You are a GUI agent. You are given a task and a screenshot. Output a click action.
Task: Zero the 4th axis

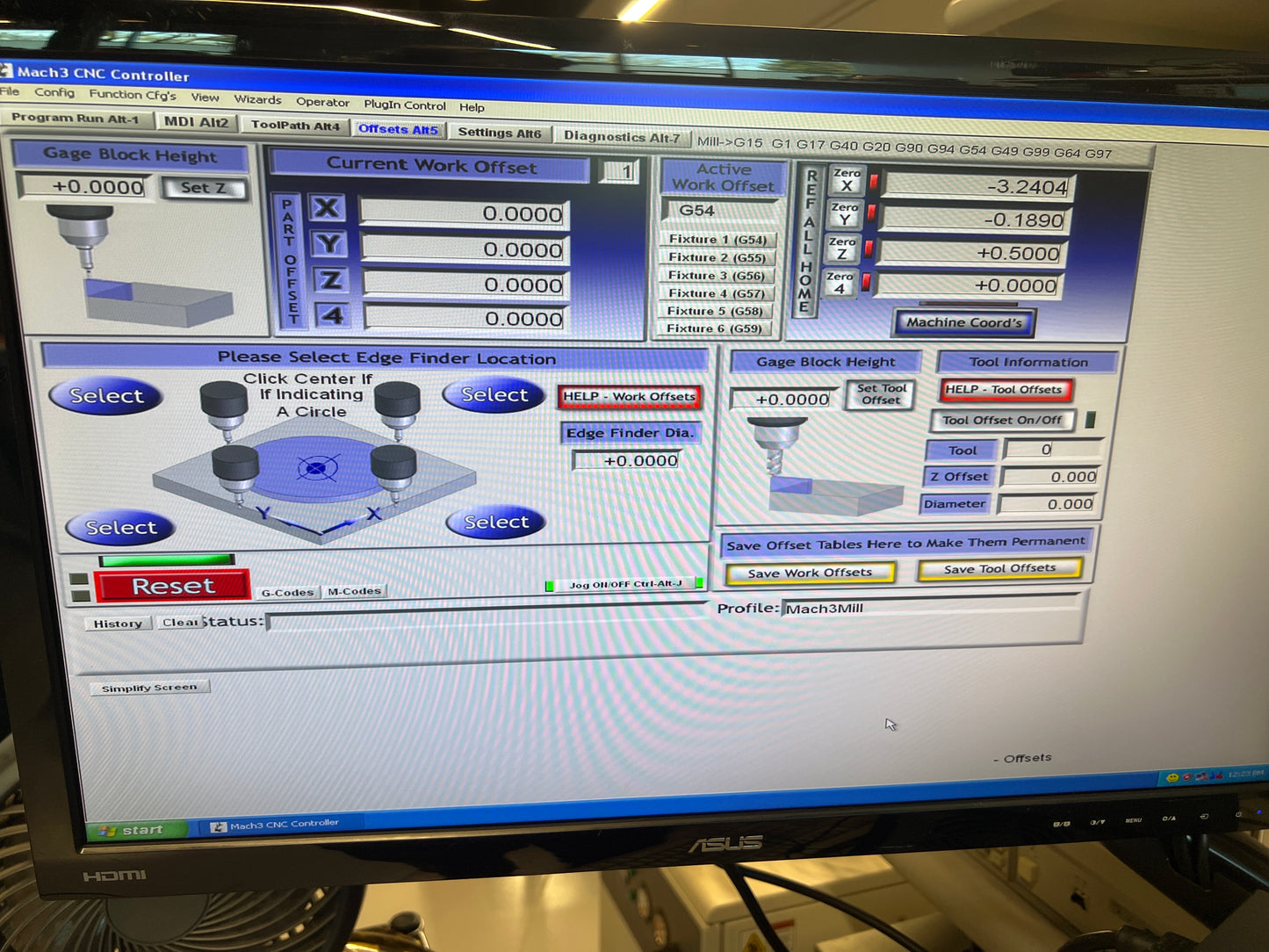tap(840, 282)
